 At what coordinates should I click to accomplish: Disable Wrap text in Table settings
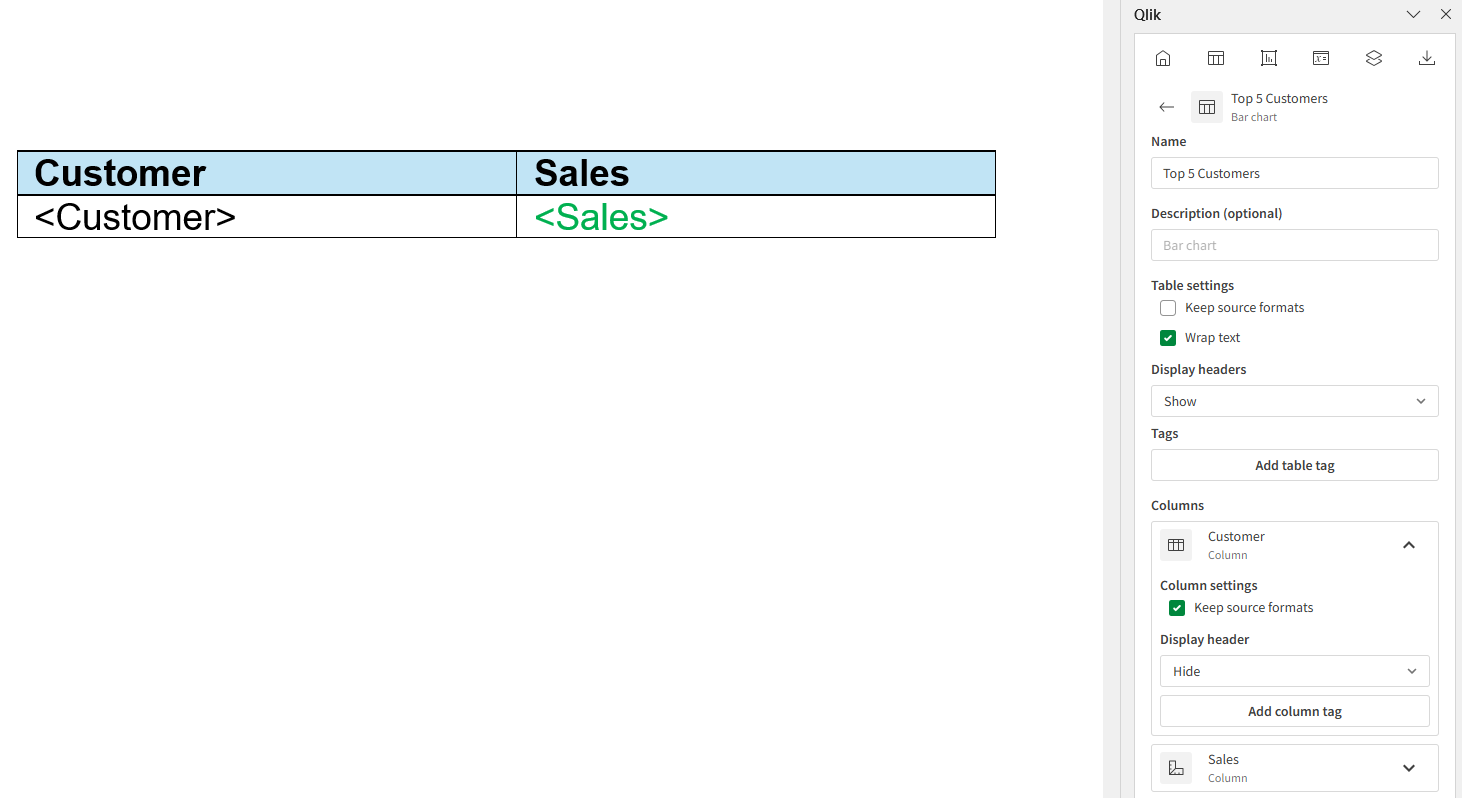[x=1167, y=337]
